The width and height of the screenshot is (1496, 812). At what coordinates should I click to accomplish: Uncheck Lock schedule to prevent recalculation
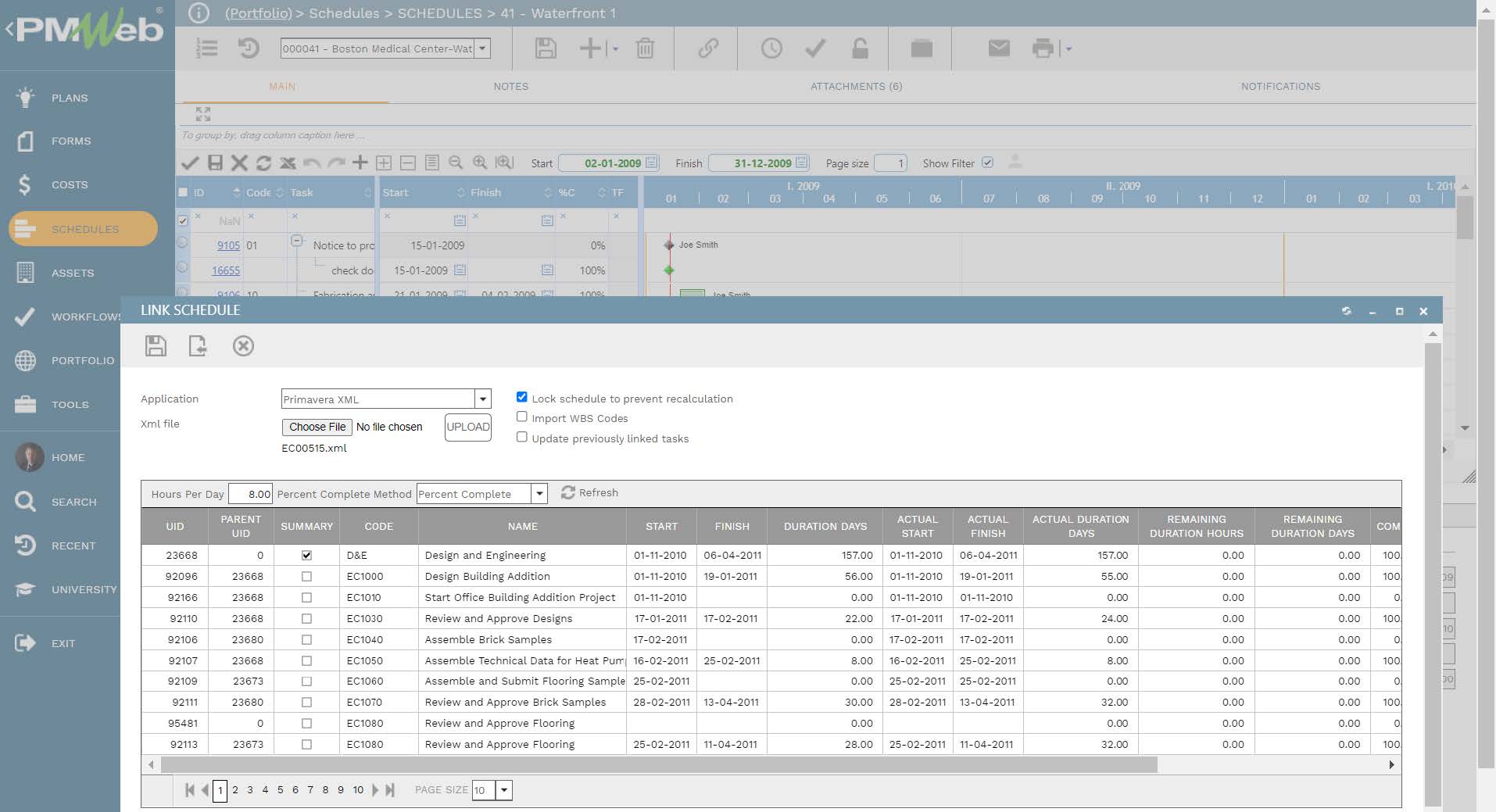(x=522, y=397)
